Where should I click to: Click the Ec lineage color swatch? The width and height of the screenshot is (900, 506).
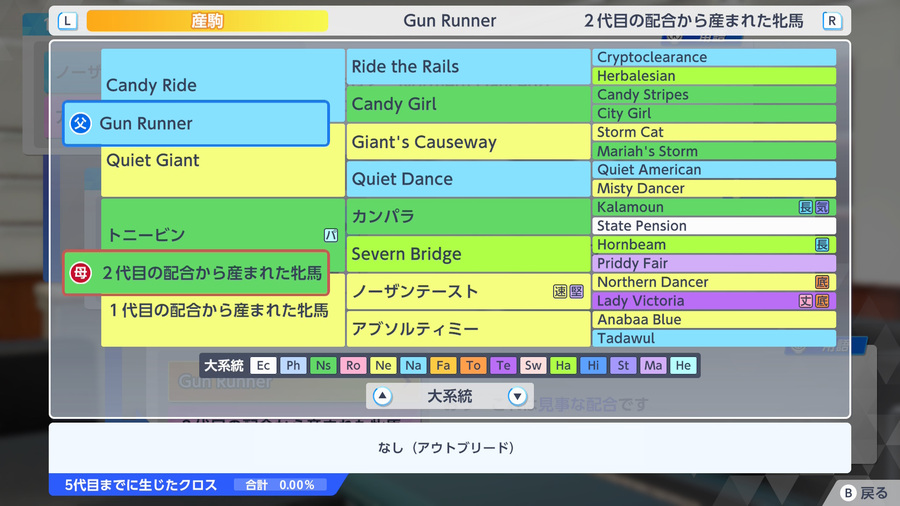pos(263,365)
